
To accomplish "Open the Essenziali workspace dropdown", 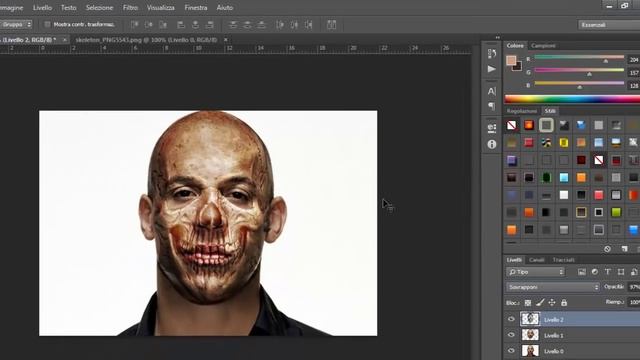I will click(x=609, y=25).
